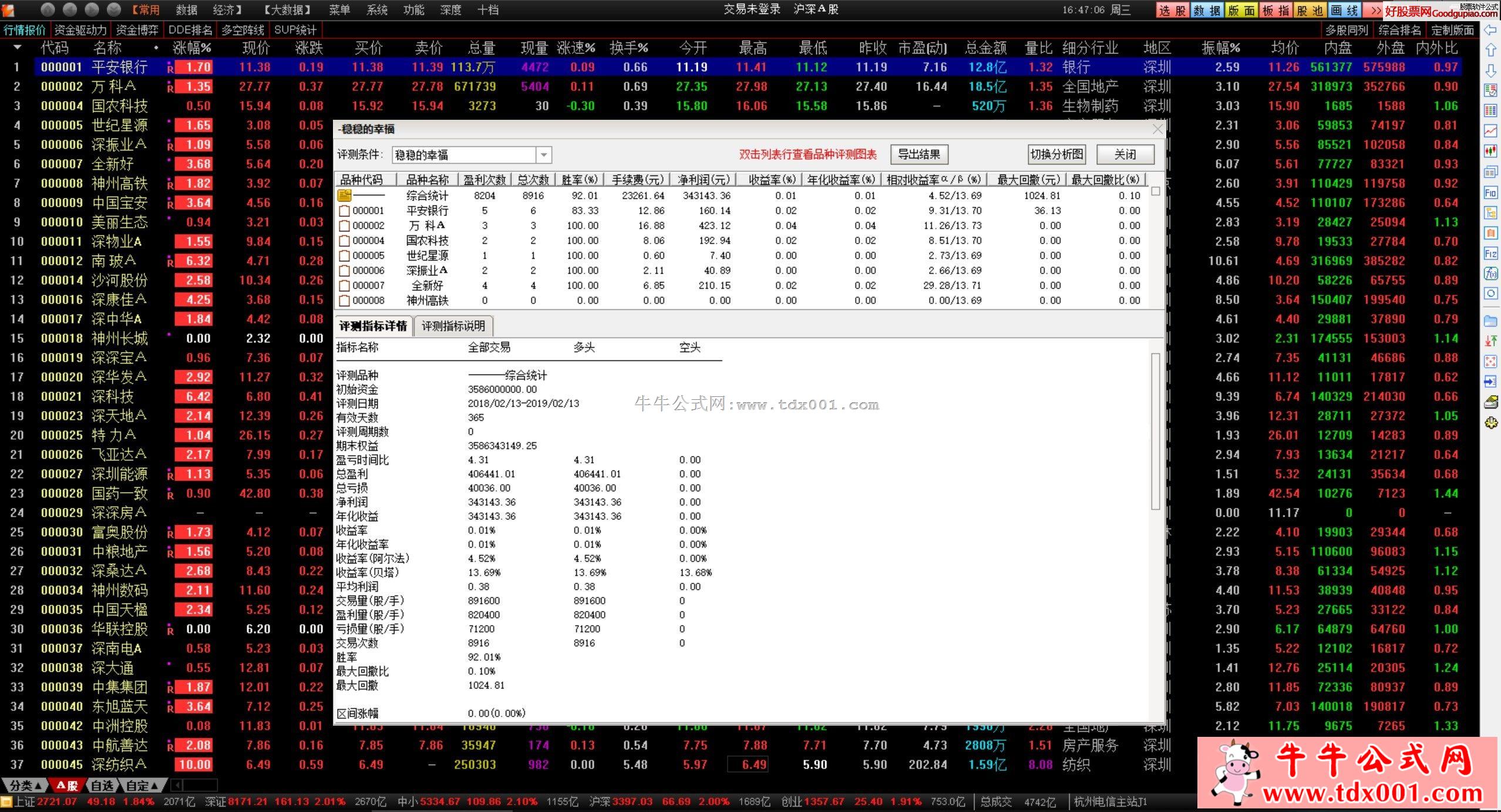Select the 自选 tab at bottom

click(102, 785)
